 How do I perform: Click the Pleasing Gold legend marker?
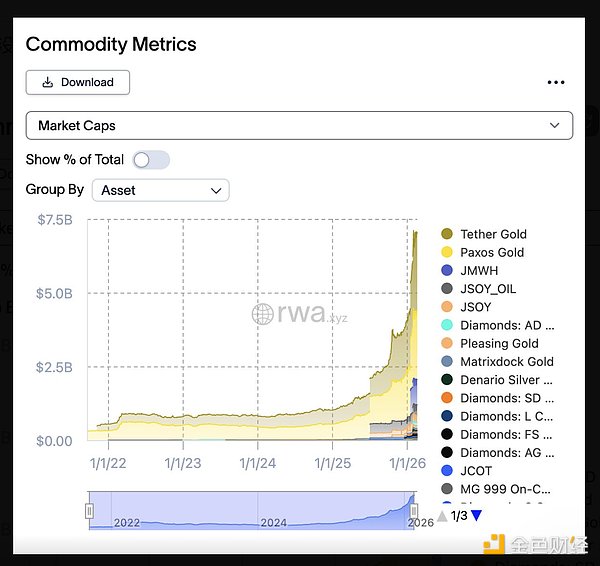pyautogui.click(x=447, y=343)
